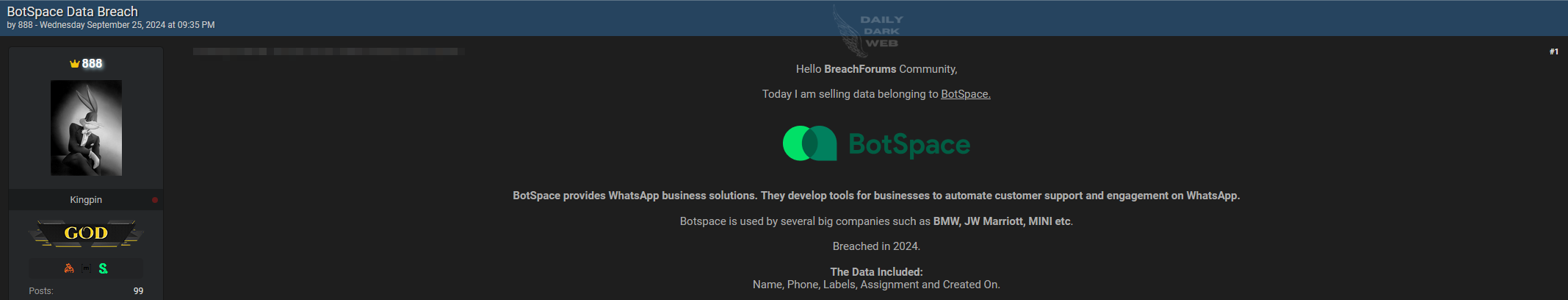This screenshot has width=1568, height=300.
Task: Open the BotSpace underlined link
Action: tap(966, 94)
